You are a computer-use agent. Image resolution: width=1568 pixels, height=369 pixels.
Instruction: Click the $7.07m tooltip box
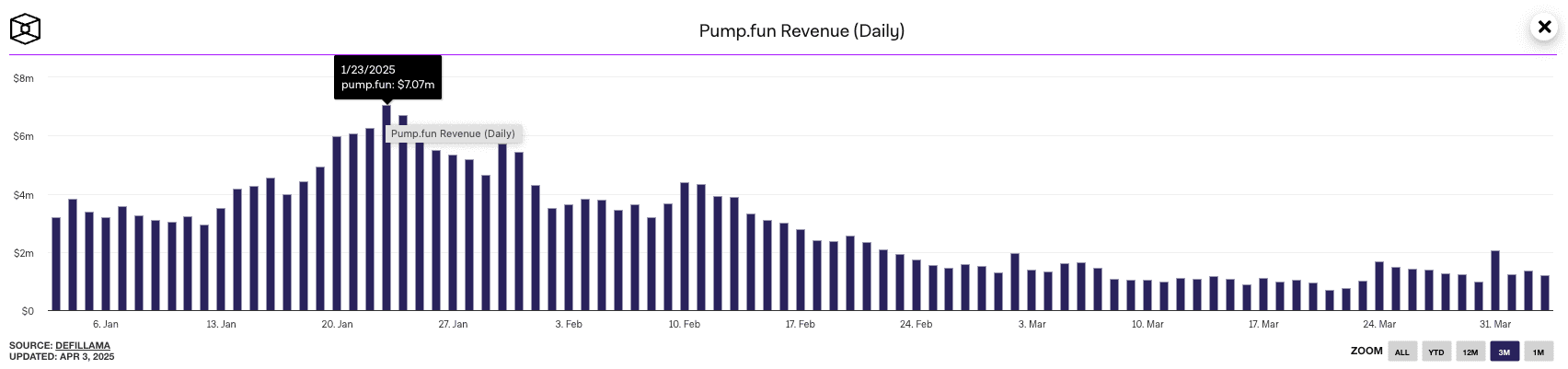tap(387, 76)
